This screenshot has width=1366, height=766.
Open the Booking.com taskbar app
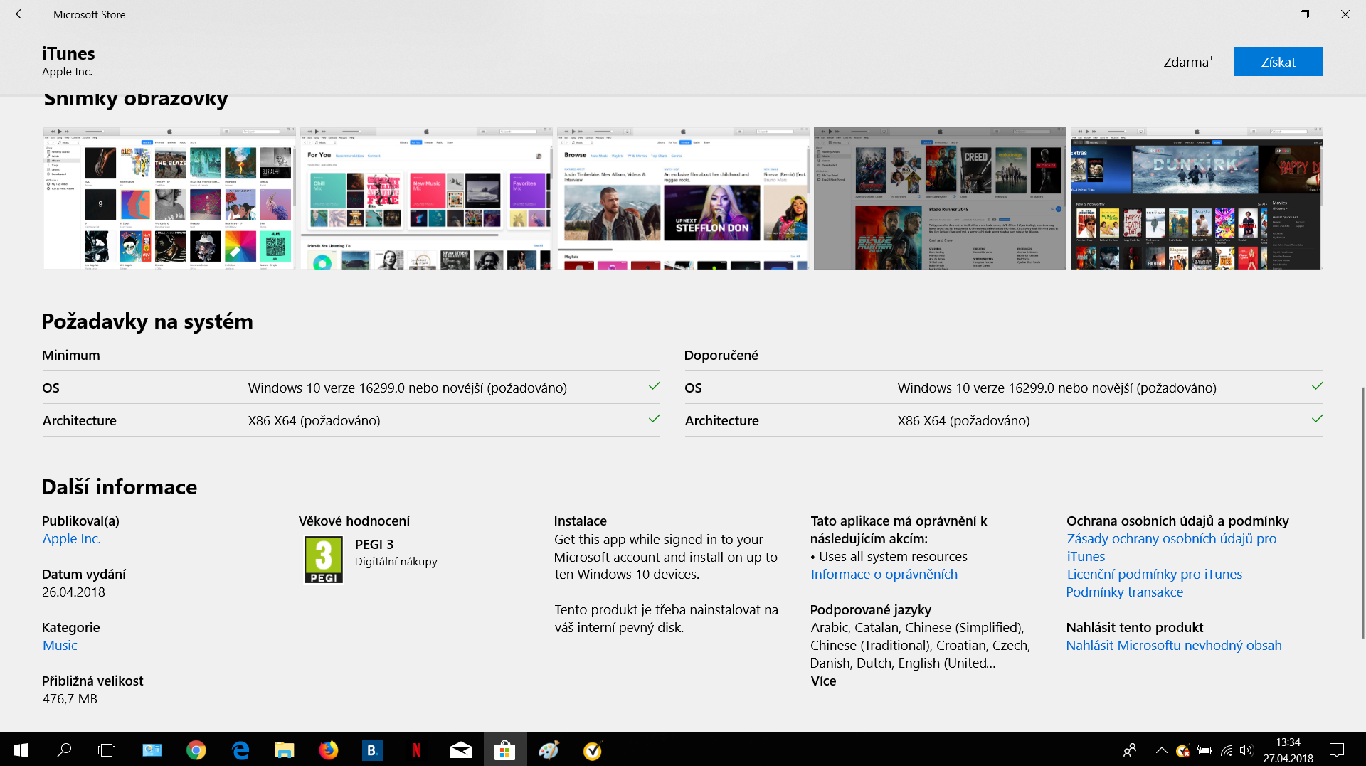(372, 749)
